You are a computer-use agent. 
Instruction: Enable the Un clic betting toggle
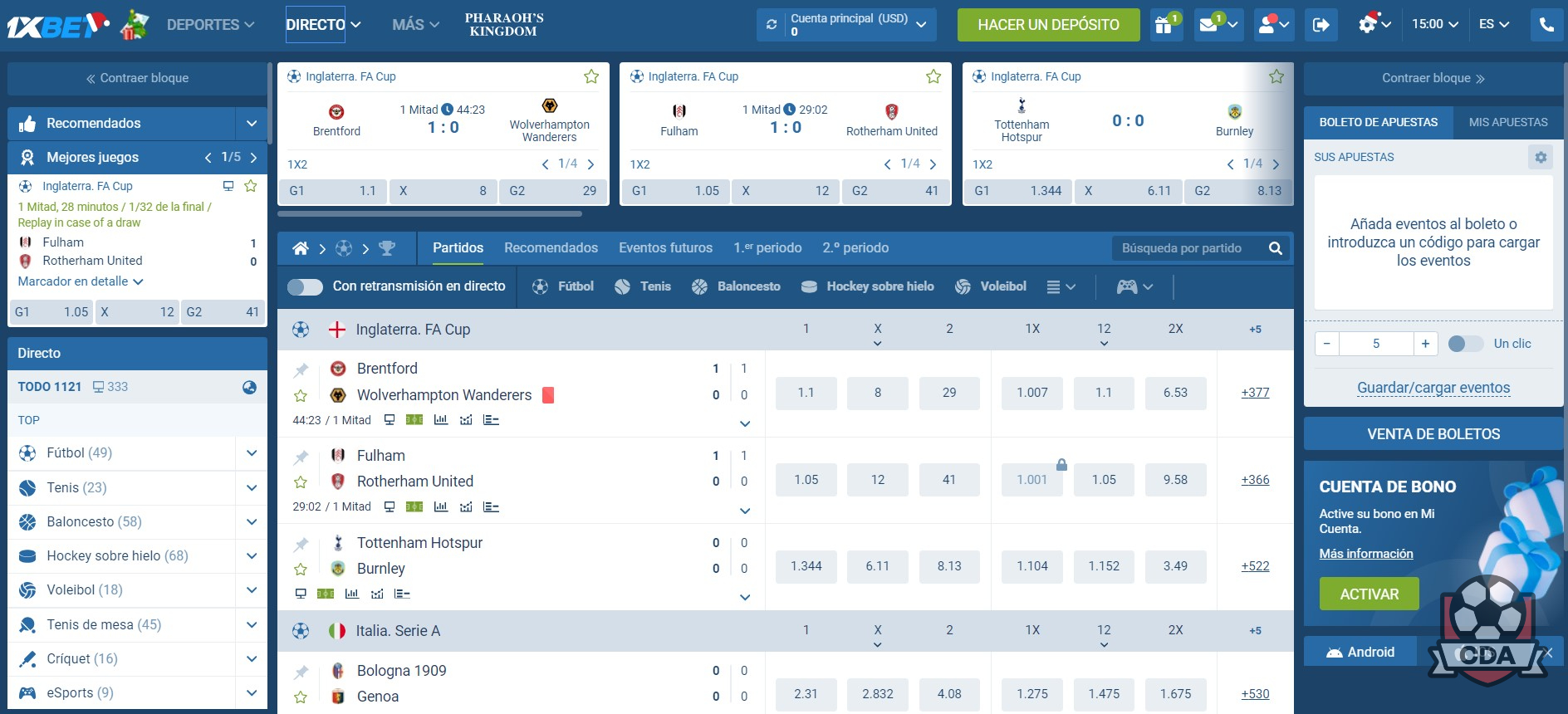tap(1465, 344)
